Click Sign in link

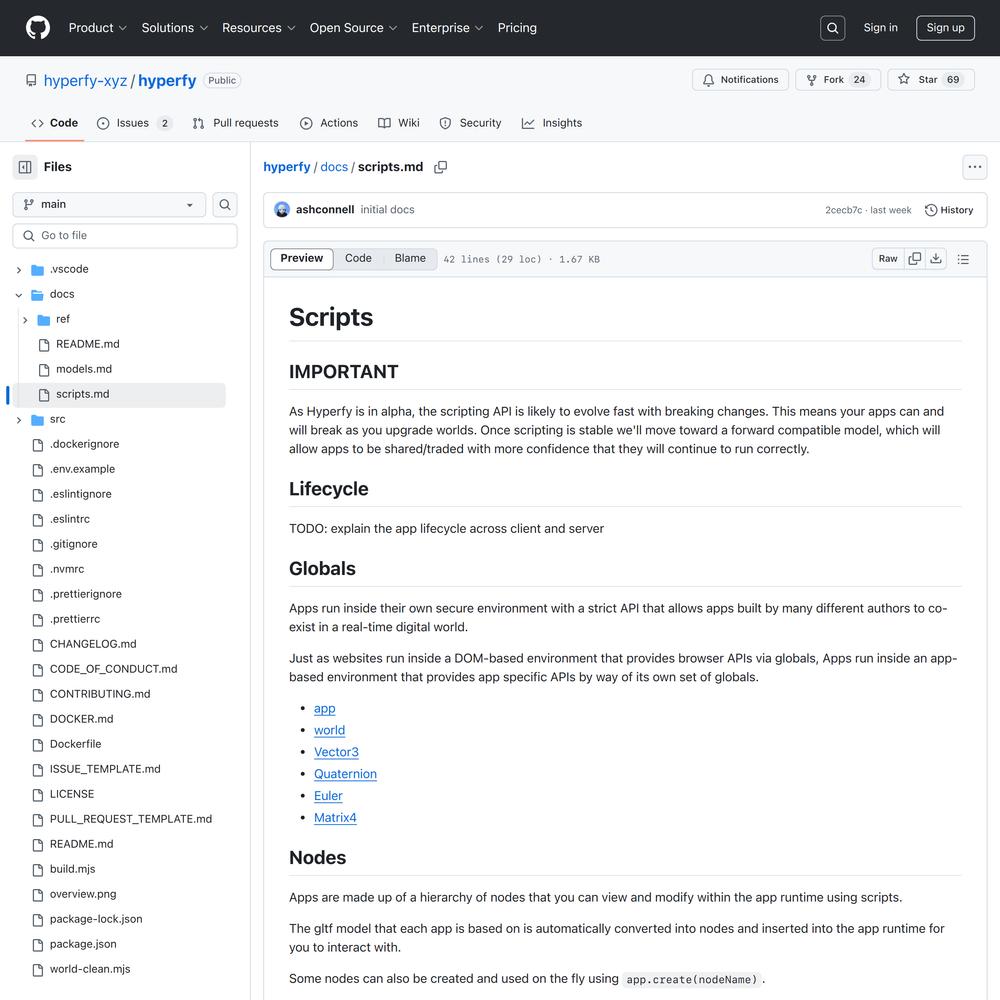(x=880, y=27)
